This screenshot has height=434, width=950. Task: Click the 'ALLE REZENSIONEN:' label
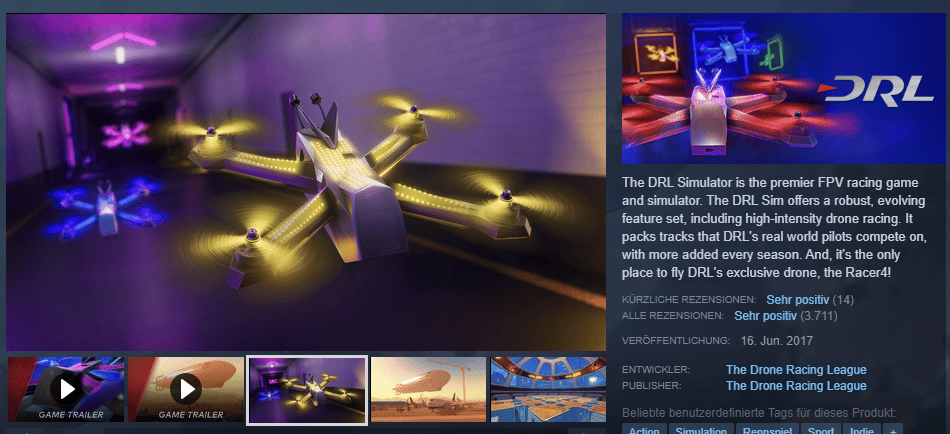click(673, 316)
